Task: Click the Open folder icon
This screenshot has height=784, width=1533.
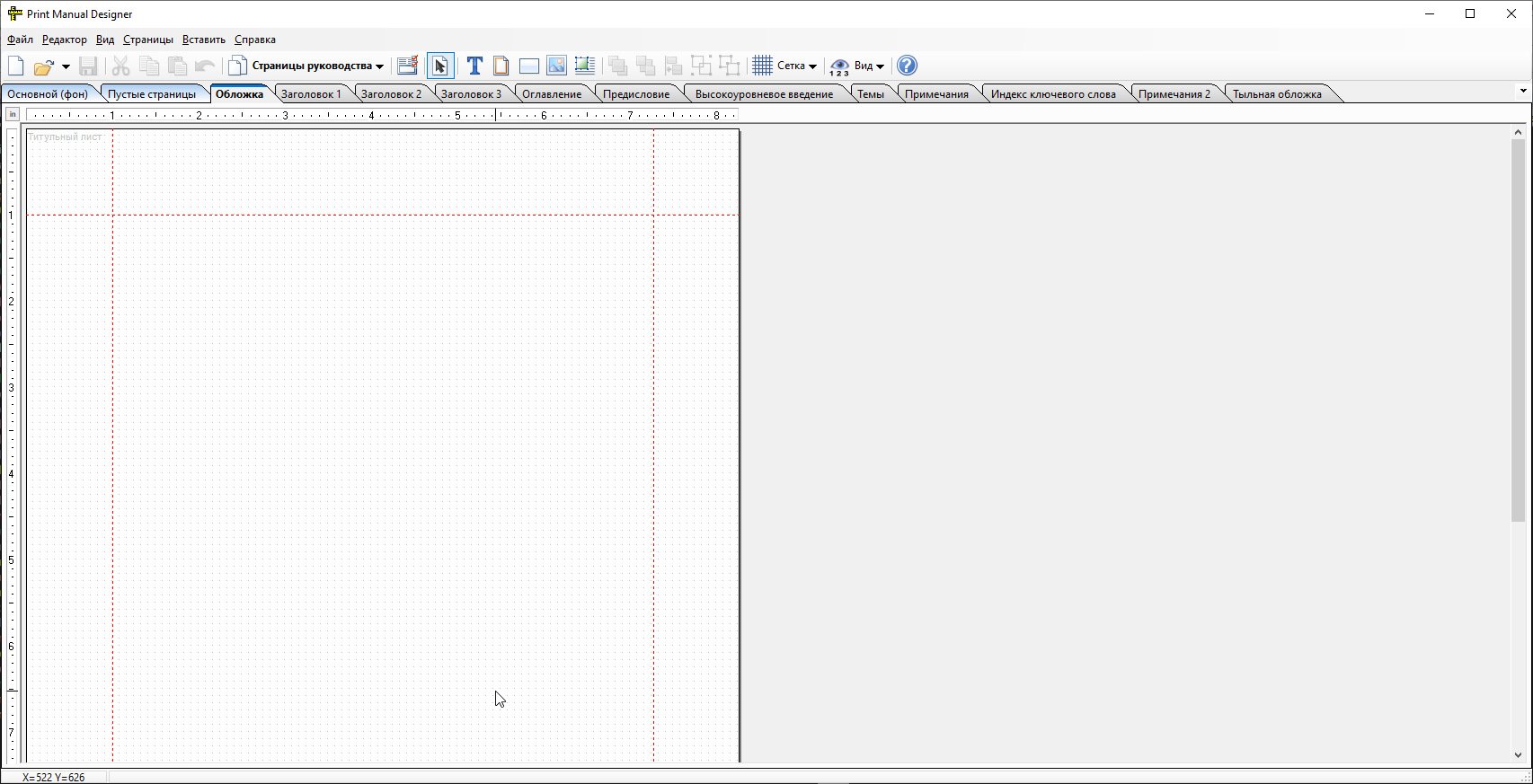Action: pos(43,66)
